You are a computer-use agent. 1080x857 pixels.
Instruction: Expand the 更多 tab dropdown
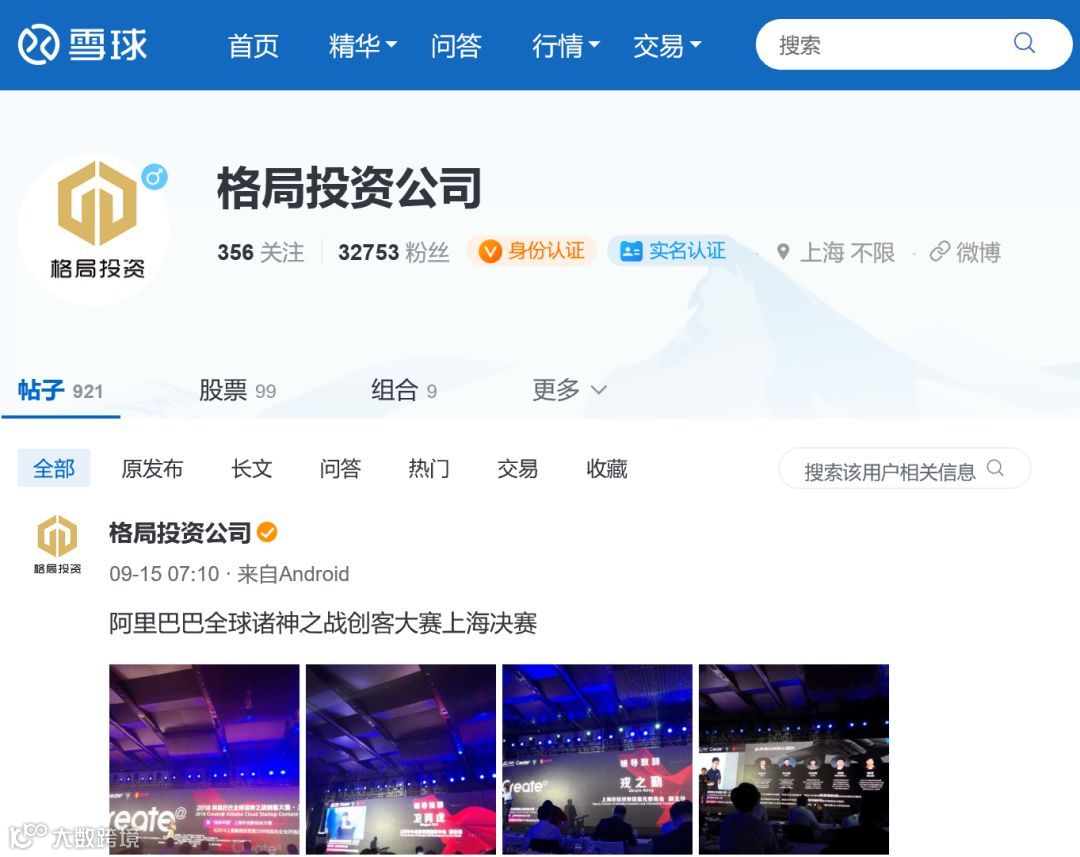[569, 390]
